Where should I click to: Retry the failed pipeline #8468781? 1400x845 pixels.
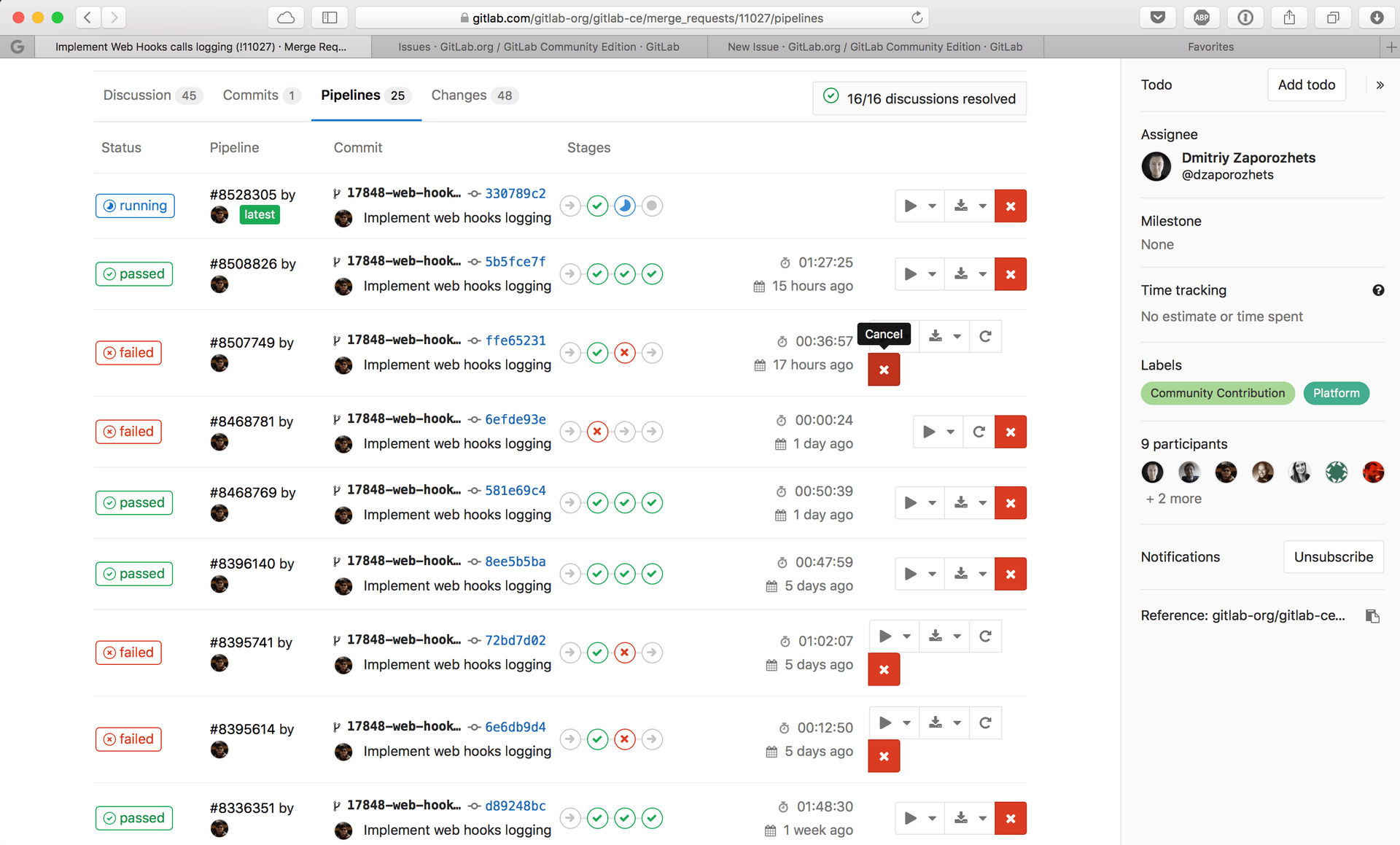click(978, 431)
